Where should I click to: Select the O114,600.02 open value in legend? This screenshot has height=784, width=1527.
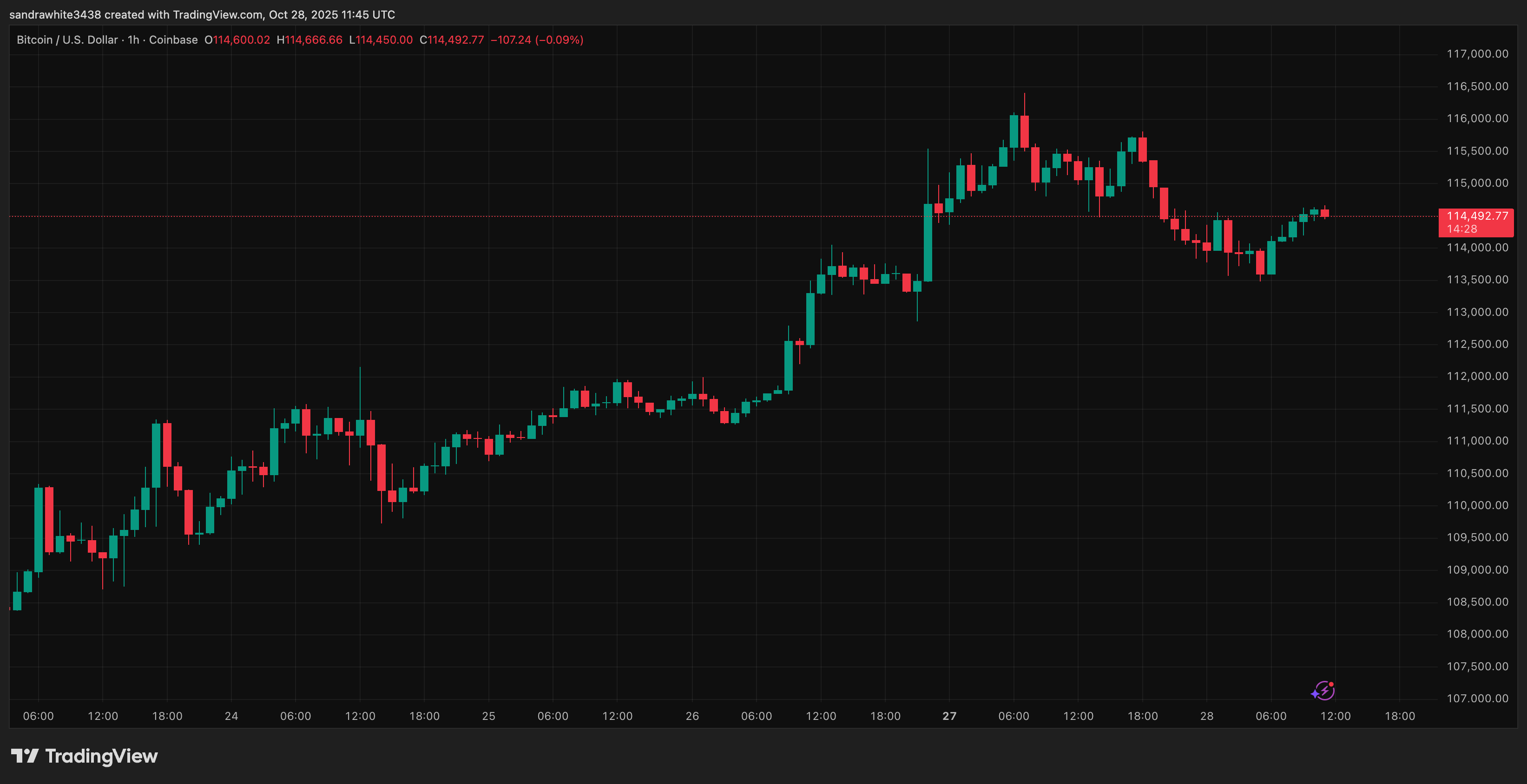click(240, 39)
